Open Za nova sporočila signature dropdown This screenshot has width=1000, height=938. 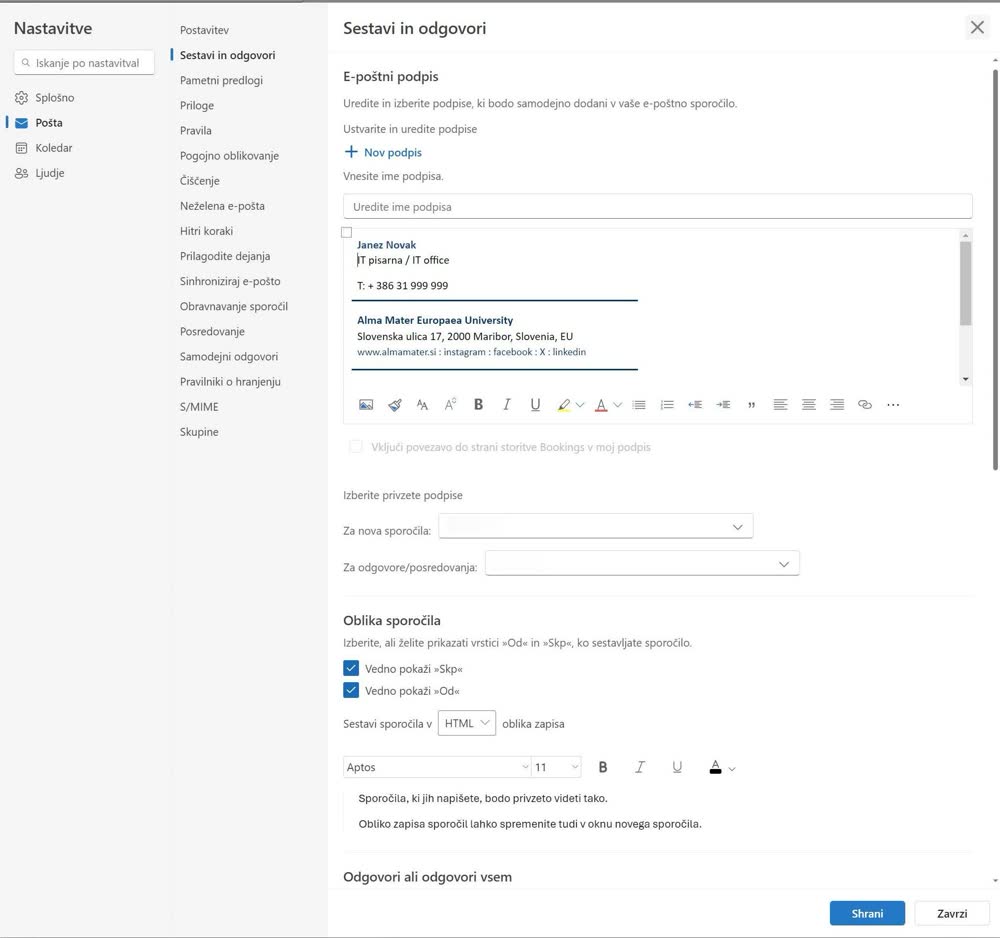[596, 527]
